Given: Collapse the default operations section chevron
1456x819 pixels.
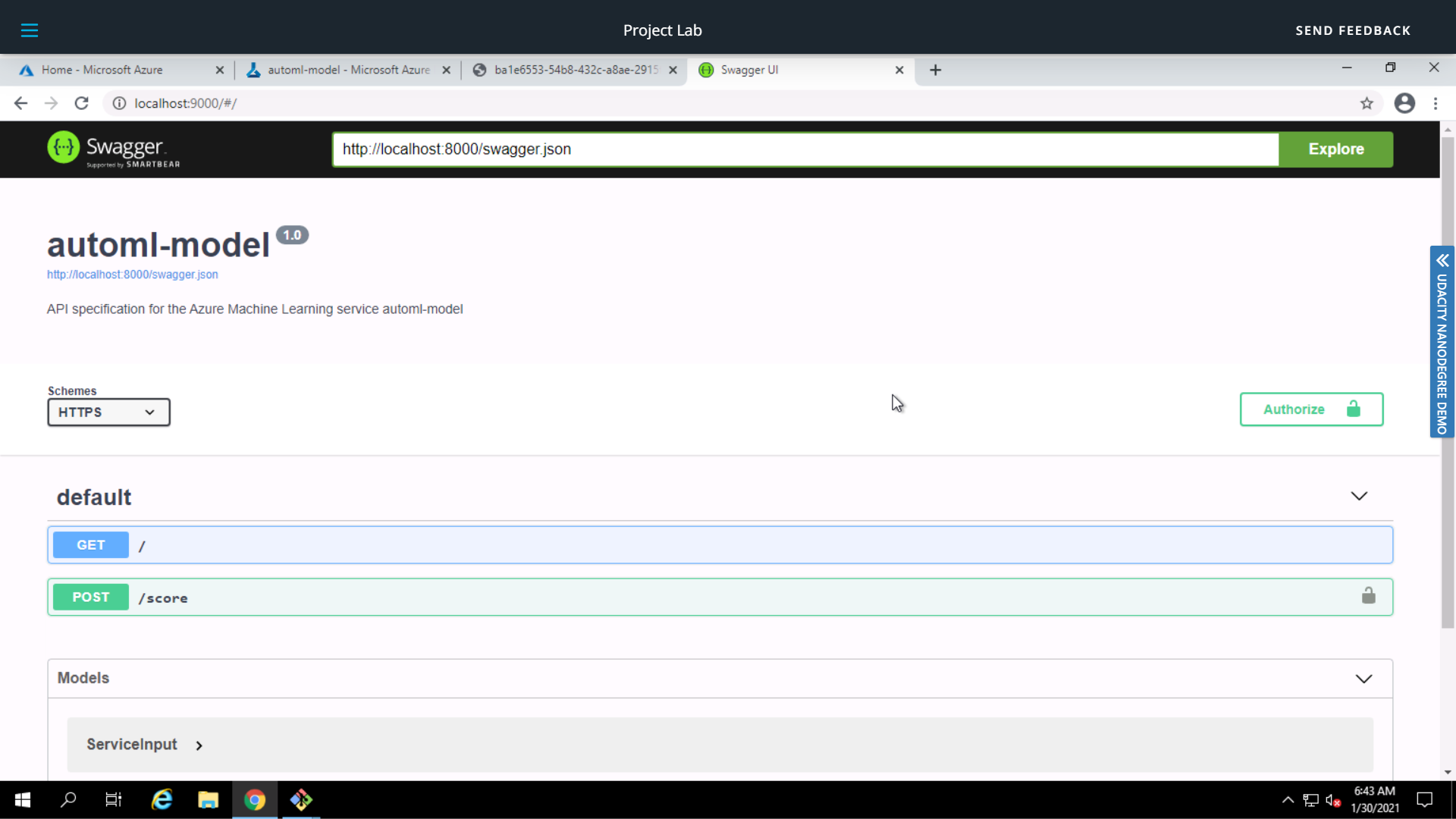Looking at the screenshot, I should coord(1358,497).
